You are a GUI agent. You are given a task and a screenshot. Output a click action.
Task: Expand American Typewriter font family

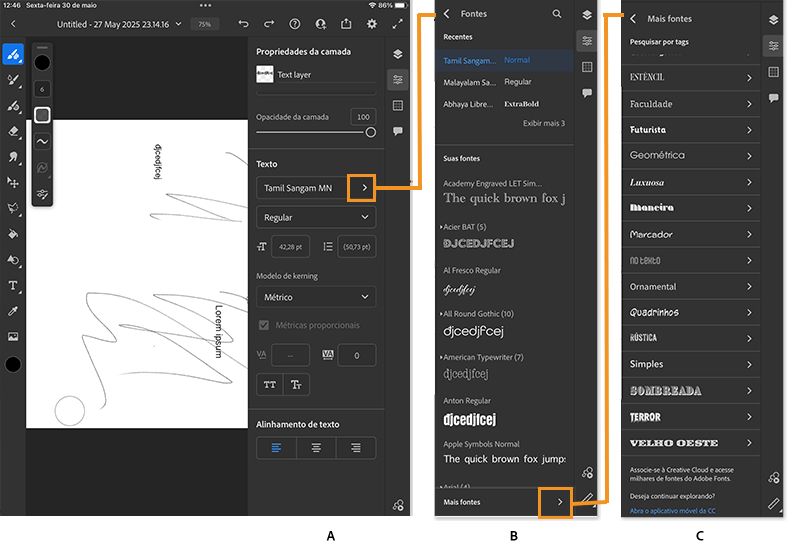tap(441, 357)
